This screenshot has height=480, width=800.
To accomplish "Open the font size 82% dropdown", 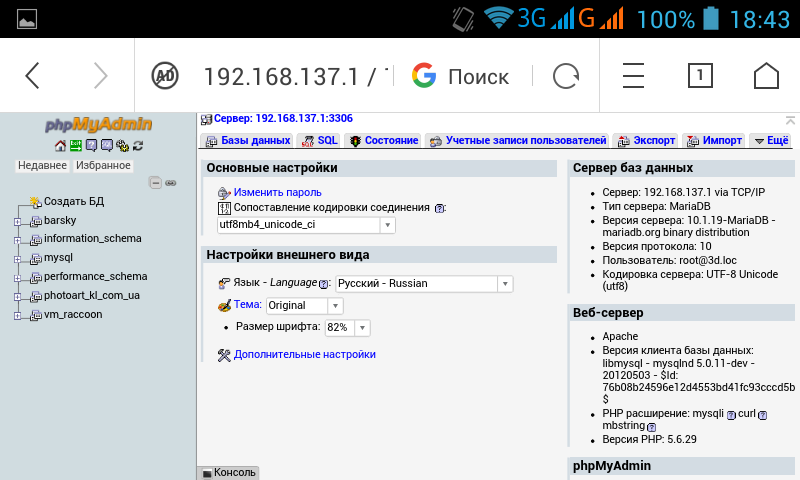I will click(x=347, y=328).
